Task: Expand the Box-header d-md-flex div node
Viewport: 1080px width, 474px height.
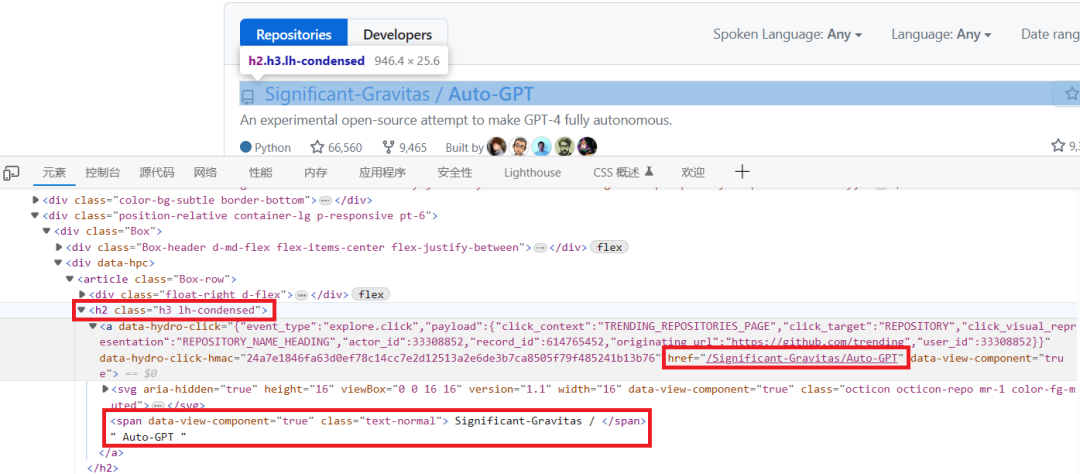Action: [x=59, y=247]
